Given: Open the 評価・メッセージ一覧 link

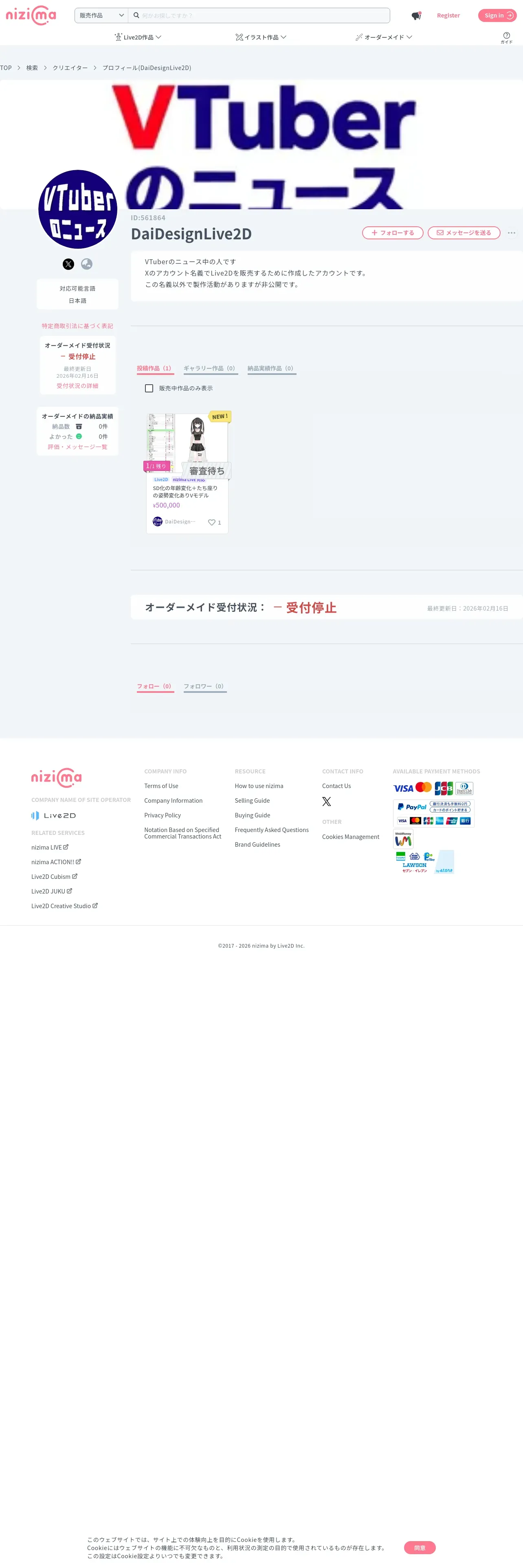Looking at the screenshot, I should pyautogui.click(x=77, y=447).
